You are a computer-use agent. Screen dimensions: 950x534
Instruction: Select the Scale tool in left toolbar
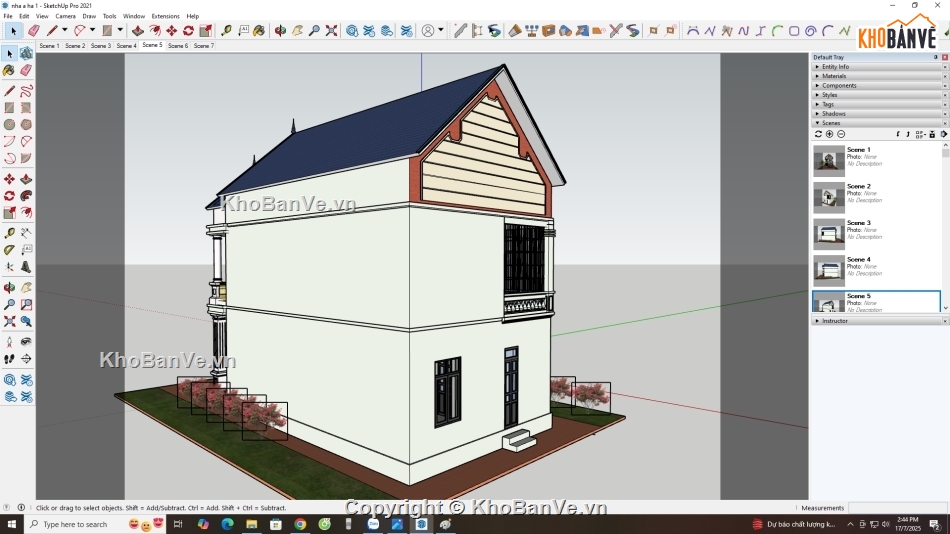(9, 213)
